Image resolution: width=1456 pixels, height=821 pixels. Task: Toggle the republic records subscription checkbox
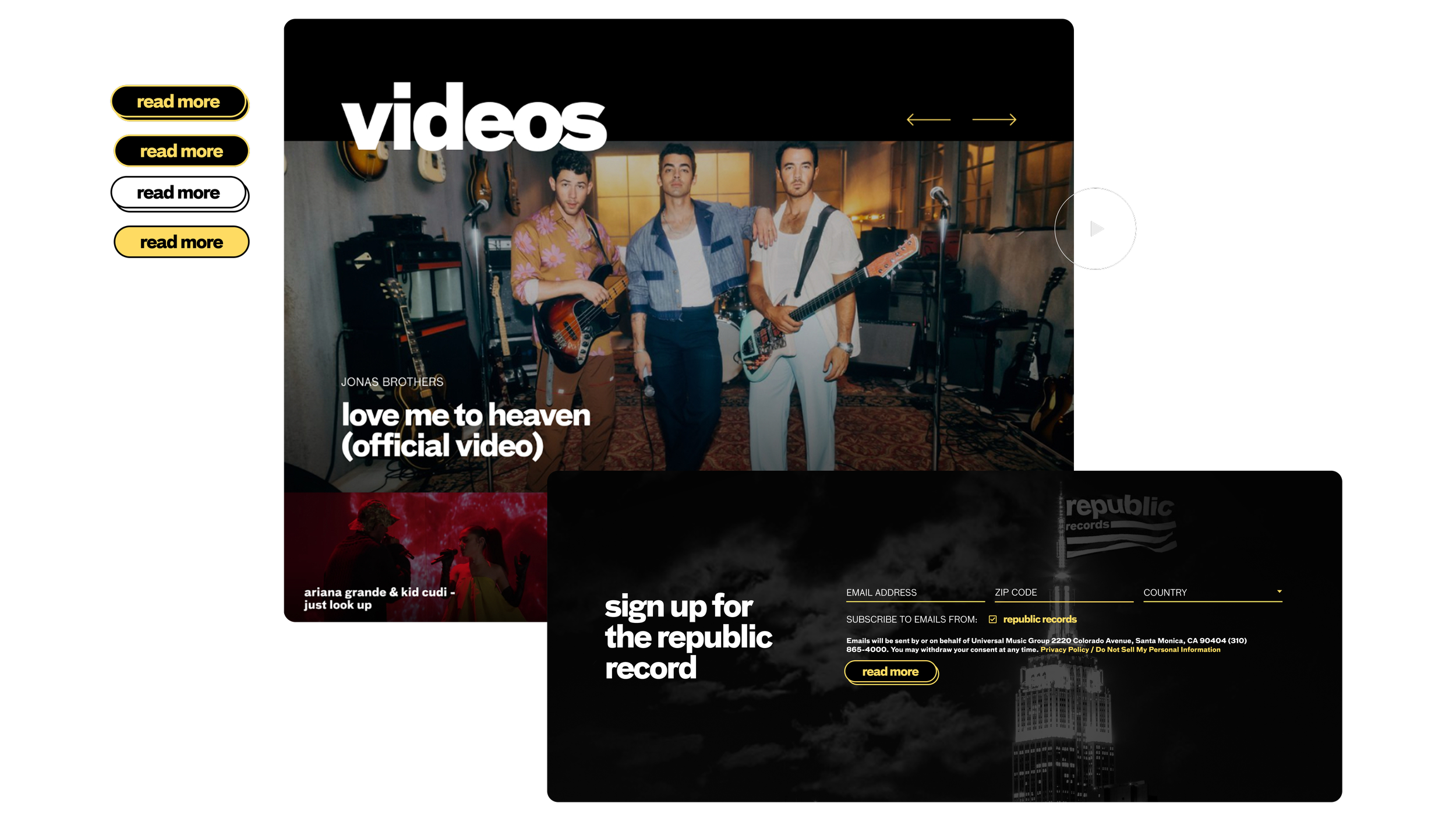[992, 619]
